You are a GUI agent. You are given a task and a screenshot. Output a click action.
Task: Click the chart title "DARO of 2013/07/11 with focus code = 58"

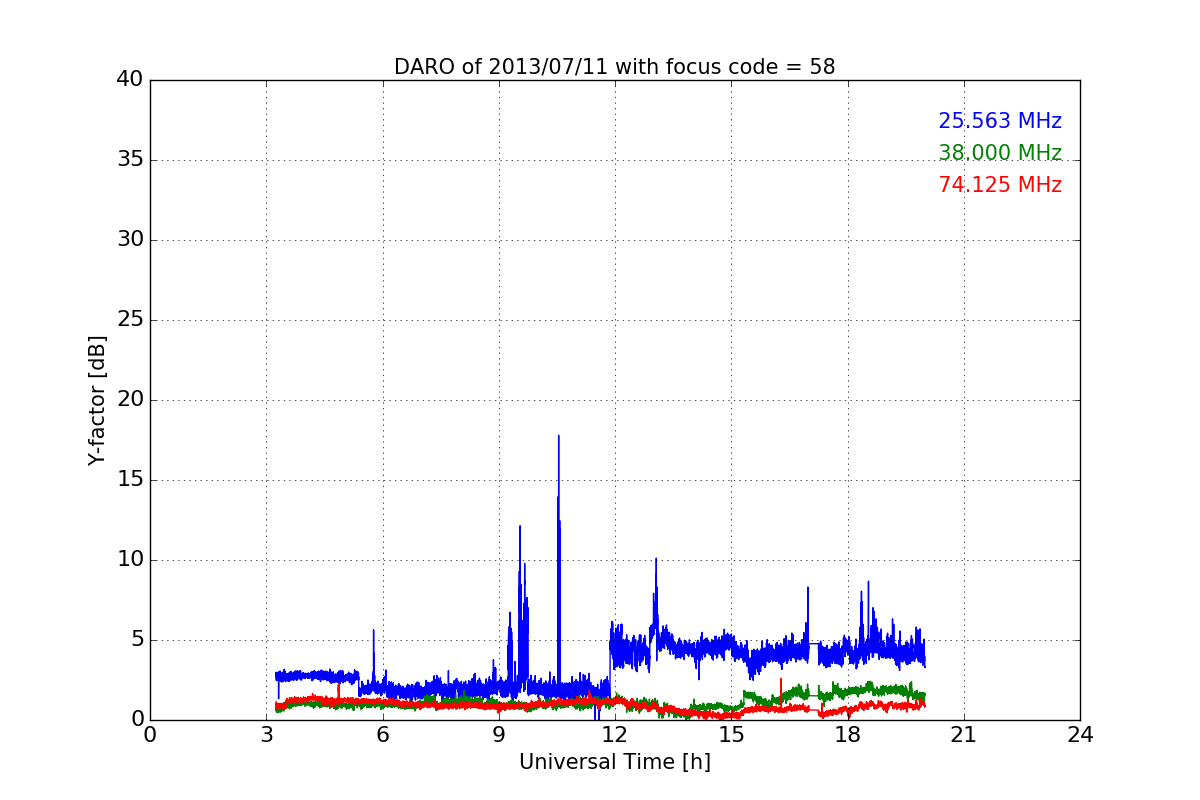[614, 67]
